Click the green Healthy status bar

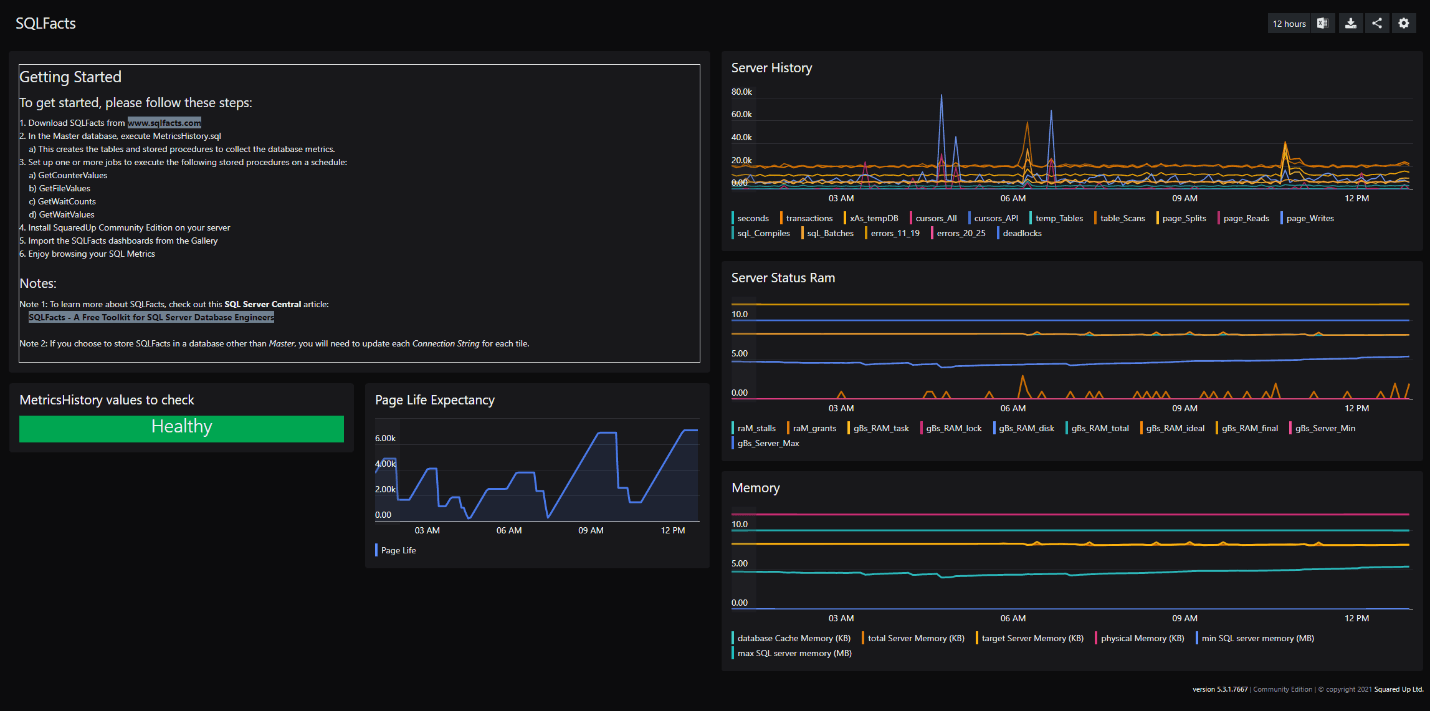point(181,428)
